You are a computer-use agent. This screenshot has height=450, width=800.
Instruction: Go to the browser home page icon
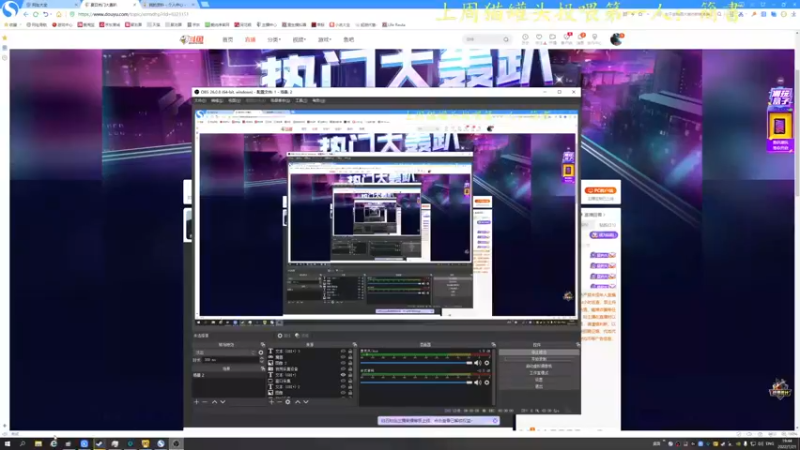59,14
